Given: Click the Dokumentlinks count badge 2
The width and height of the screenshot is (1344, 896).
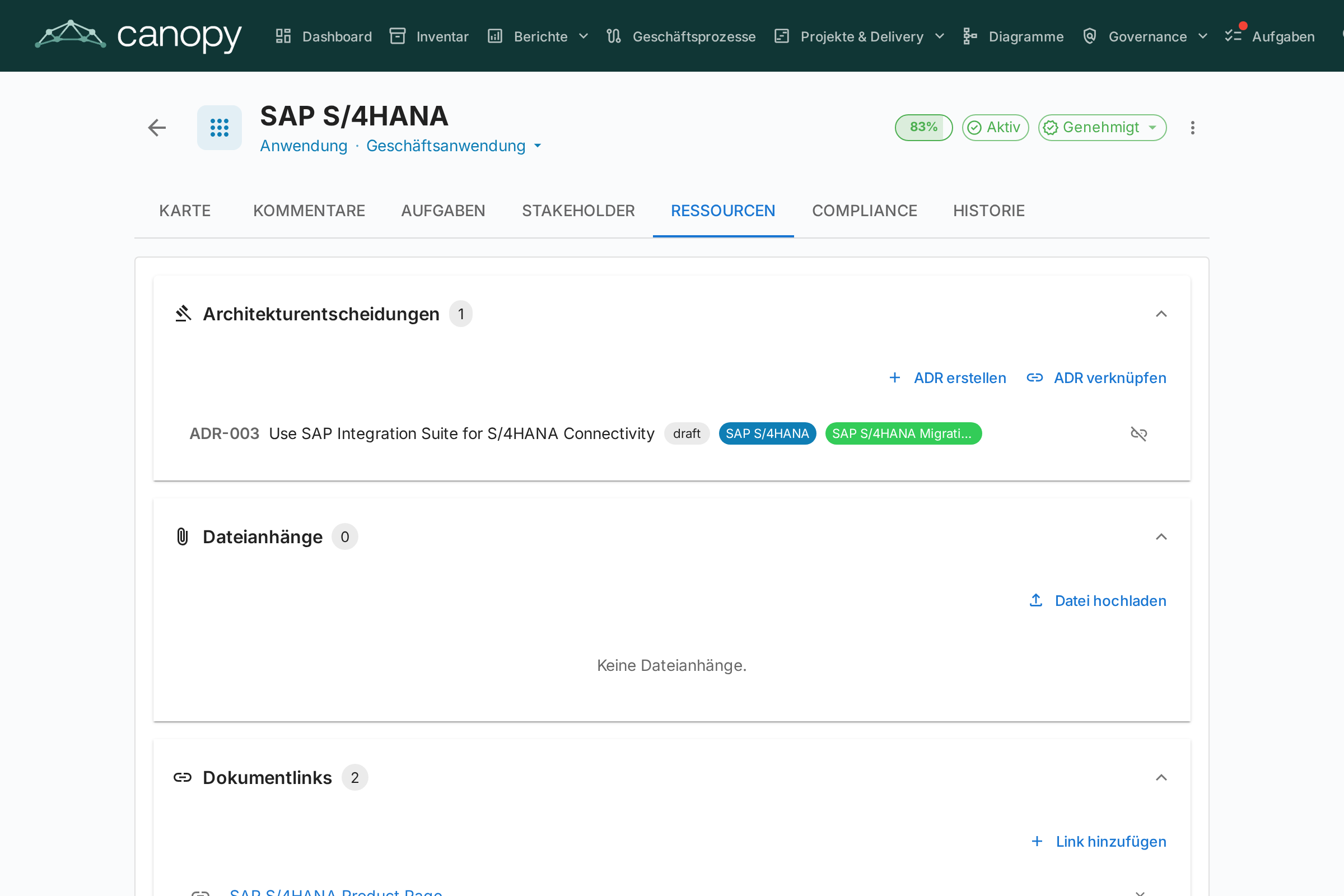Looking at the screenshot, I should tap(355, 777).
